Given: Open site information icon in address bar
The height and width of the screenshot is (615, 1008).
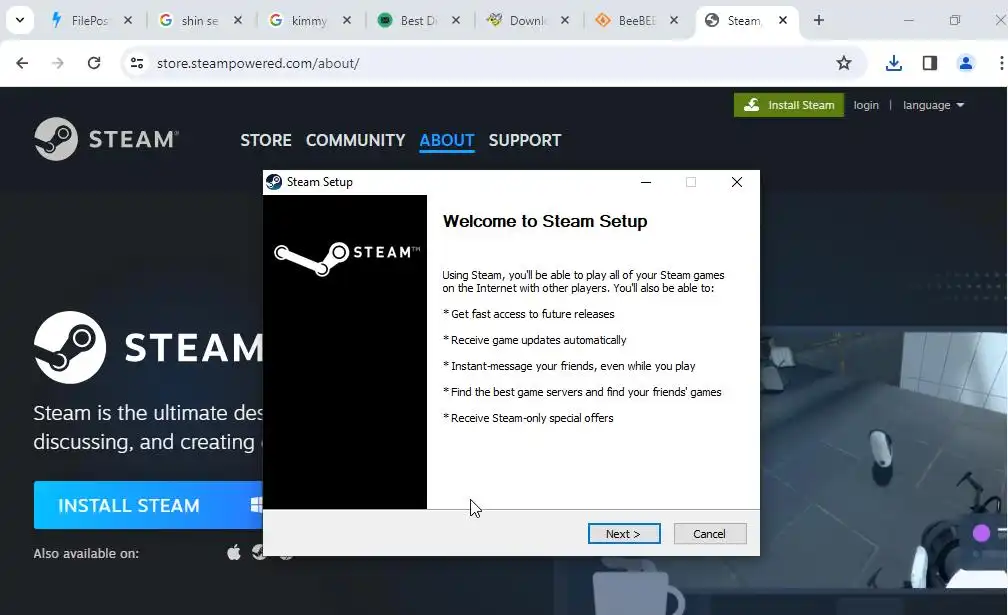Looking at the screenshot, I should tap(137, 63).
